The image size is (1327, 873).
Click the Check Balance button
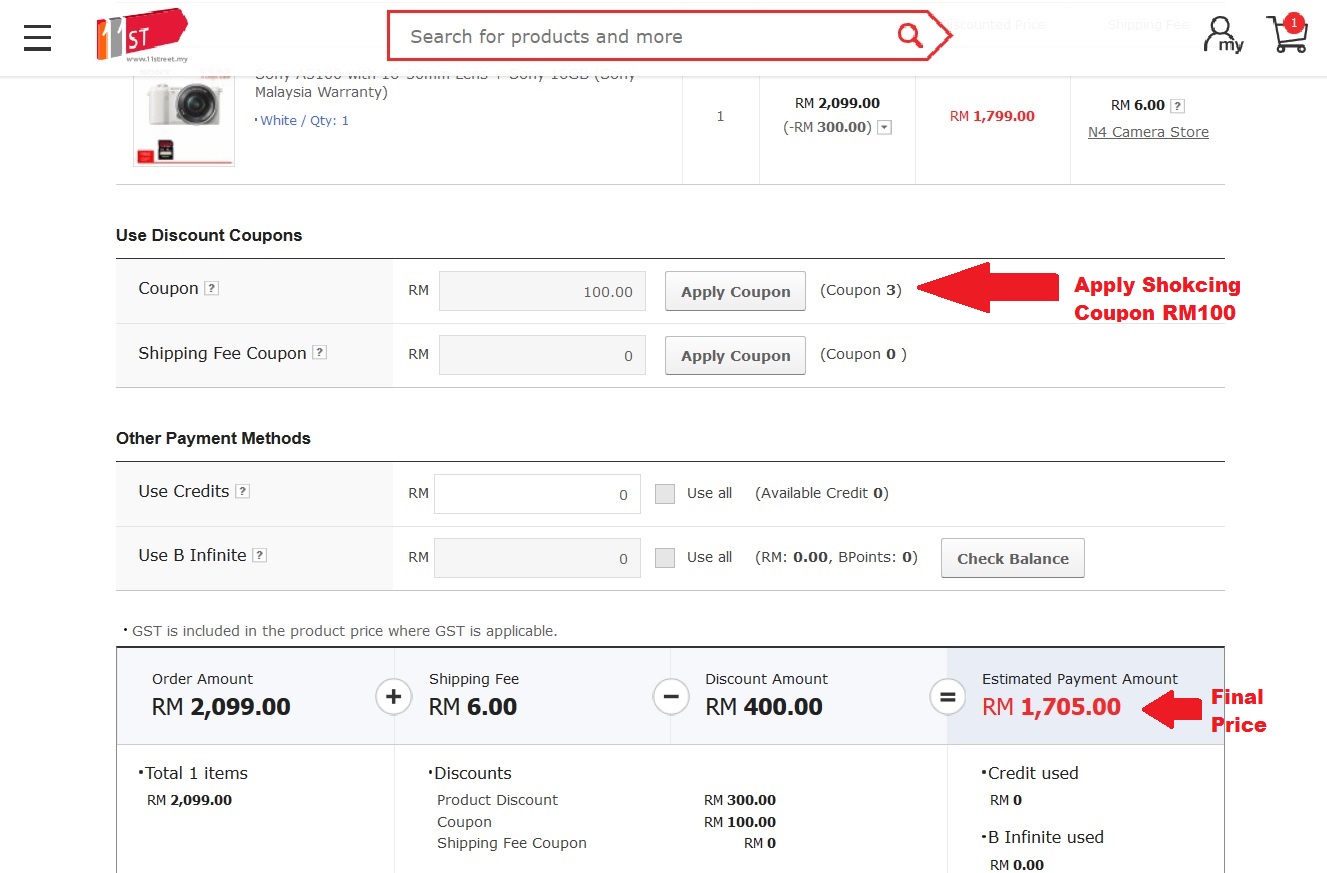[x=1012, y=559]
